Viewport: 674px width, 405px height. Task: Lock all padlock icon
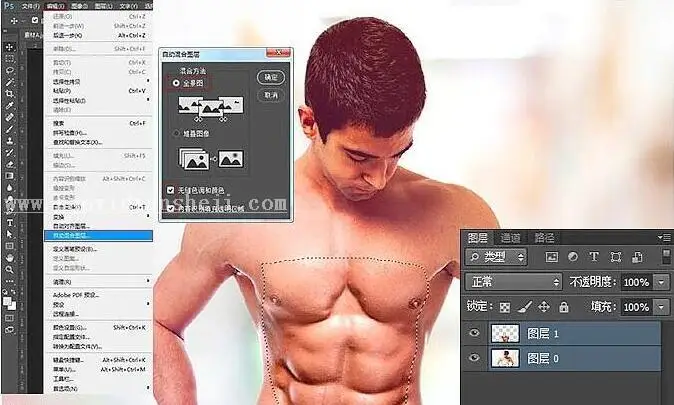click(x=564, y=307)
